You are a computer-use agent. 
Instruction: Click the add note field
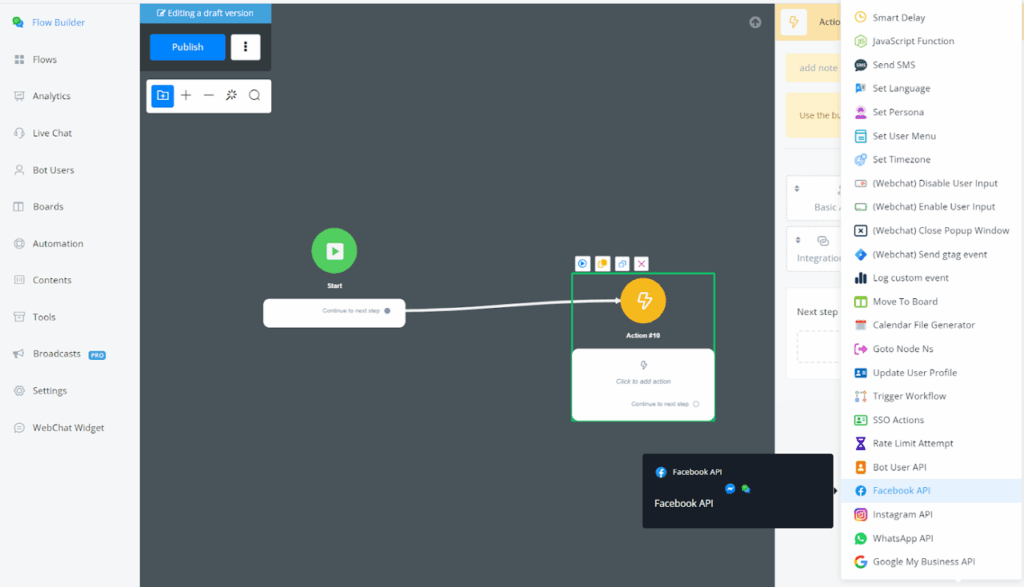click(x=813, y=68)
